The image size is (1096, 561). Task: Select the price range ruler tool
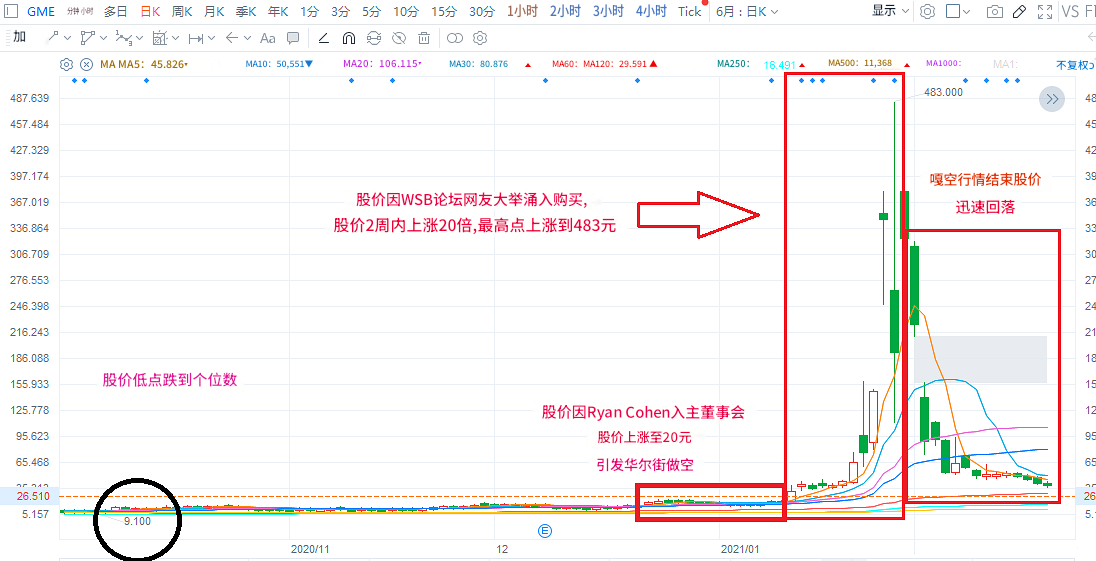[x=196, y=38]
